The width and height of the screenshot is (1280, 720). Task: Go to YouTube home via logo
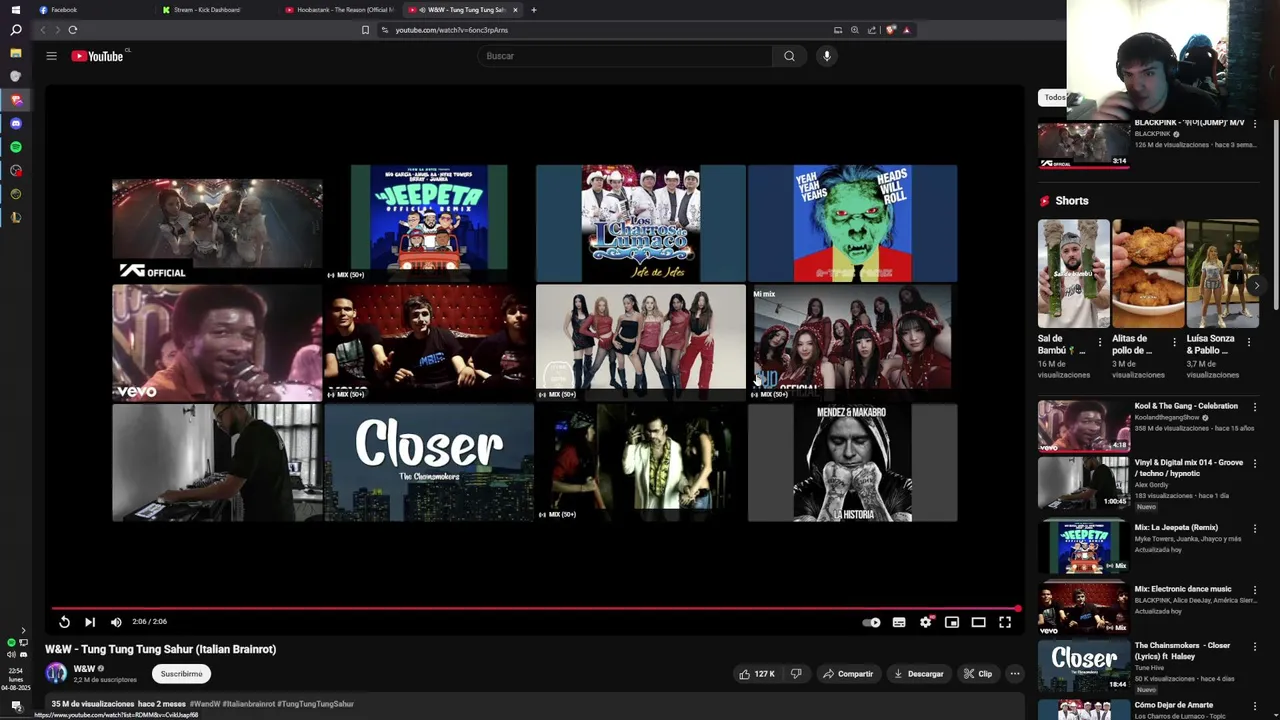coord(97,56)
